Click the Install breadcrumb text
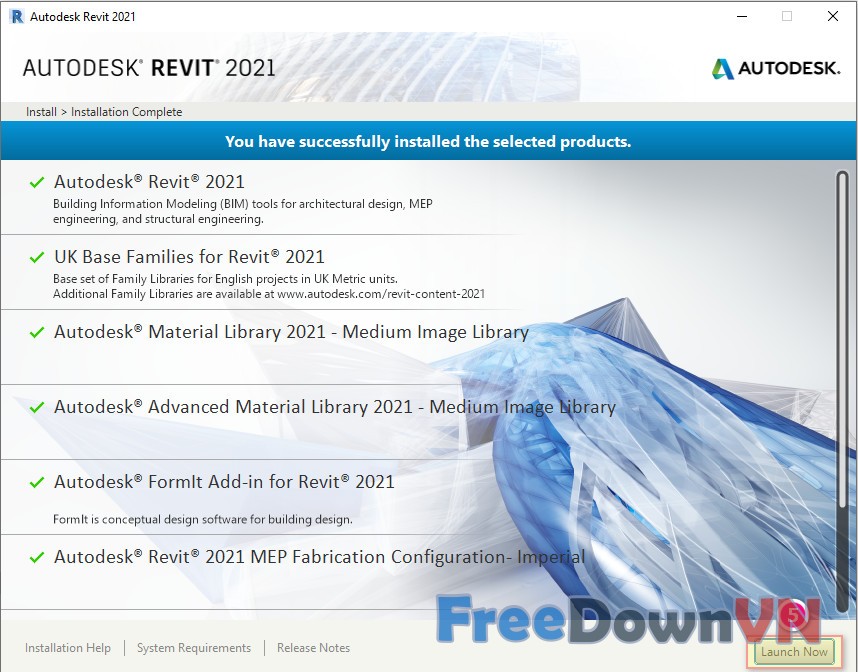The image size is (858, 672). point(41,112)
